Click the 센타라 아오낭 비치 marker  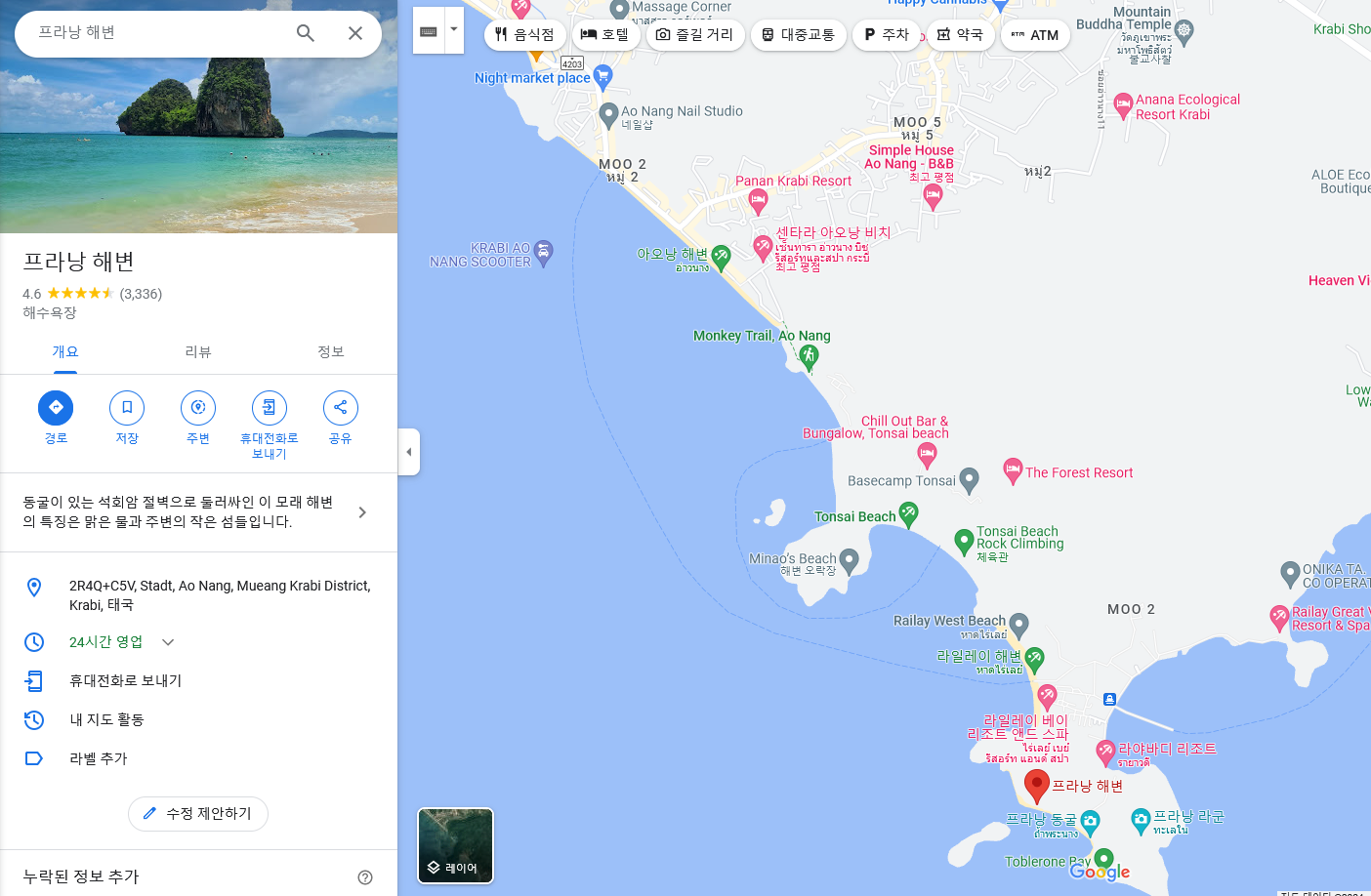coord(763,246)
